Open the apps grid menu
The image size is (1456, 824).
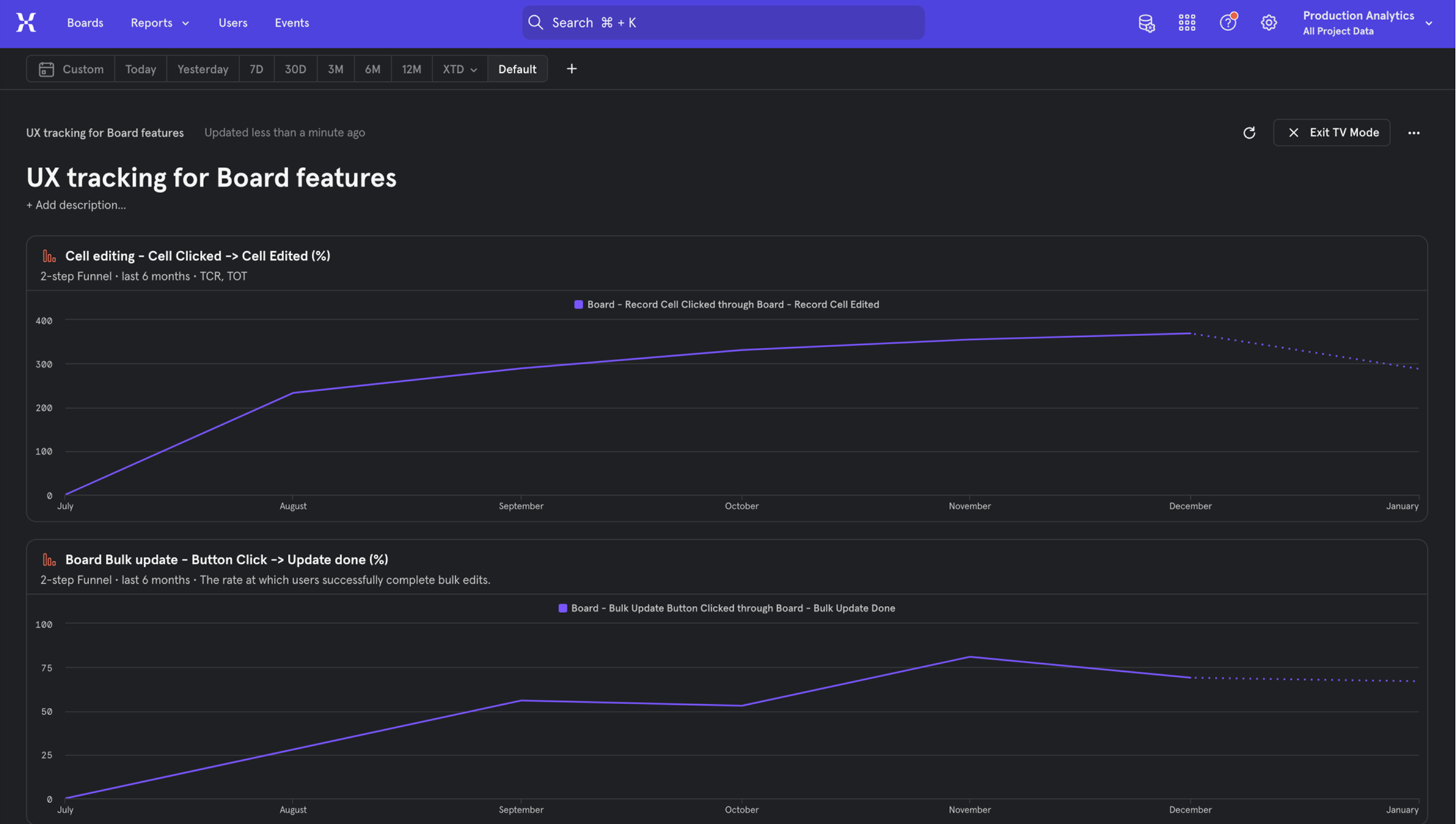pyautogui.click(x=1187, y=22)
